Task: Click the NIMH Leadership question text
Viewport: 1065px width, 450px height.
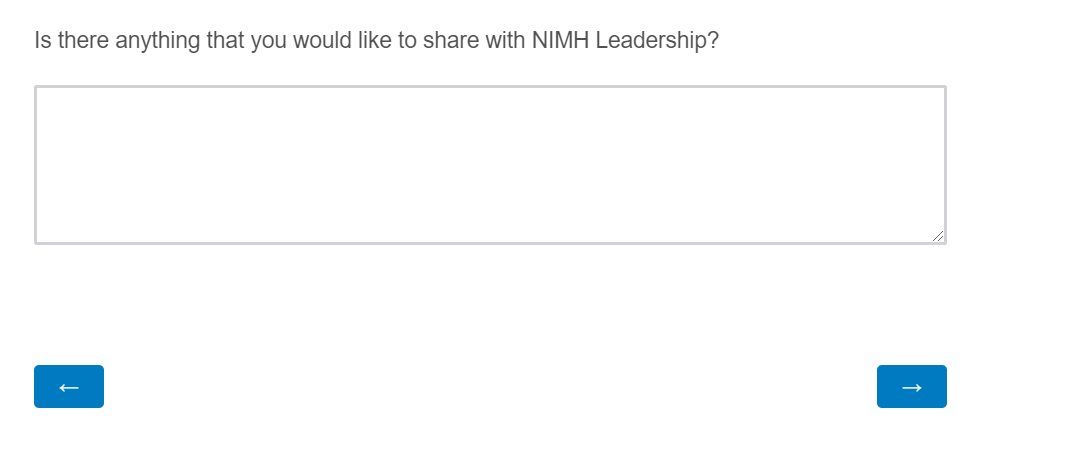Action: point(376,41)
